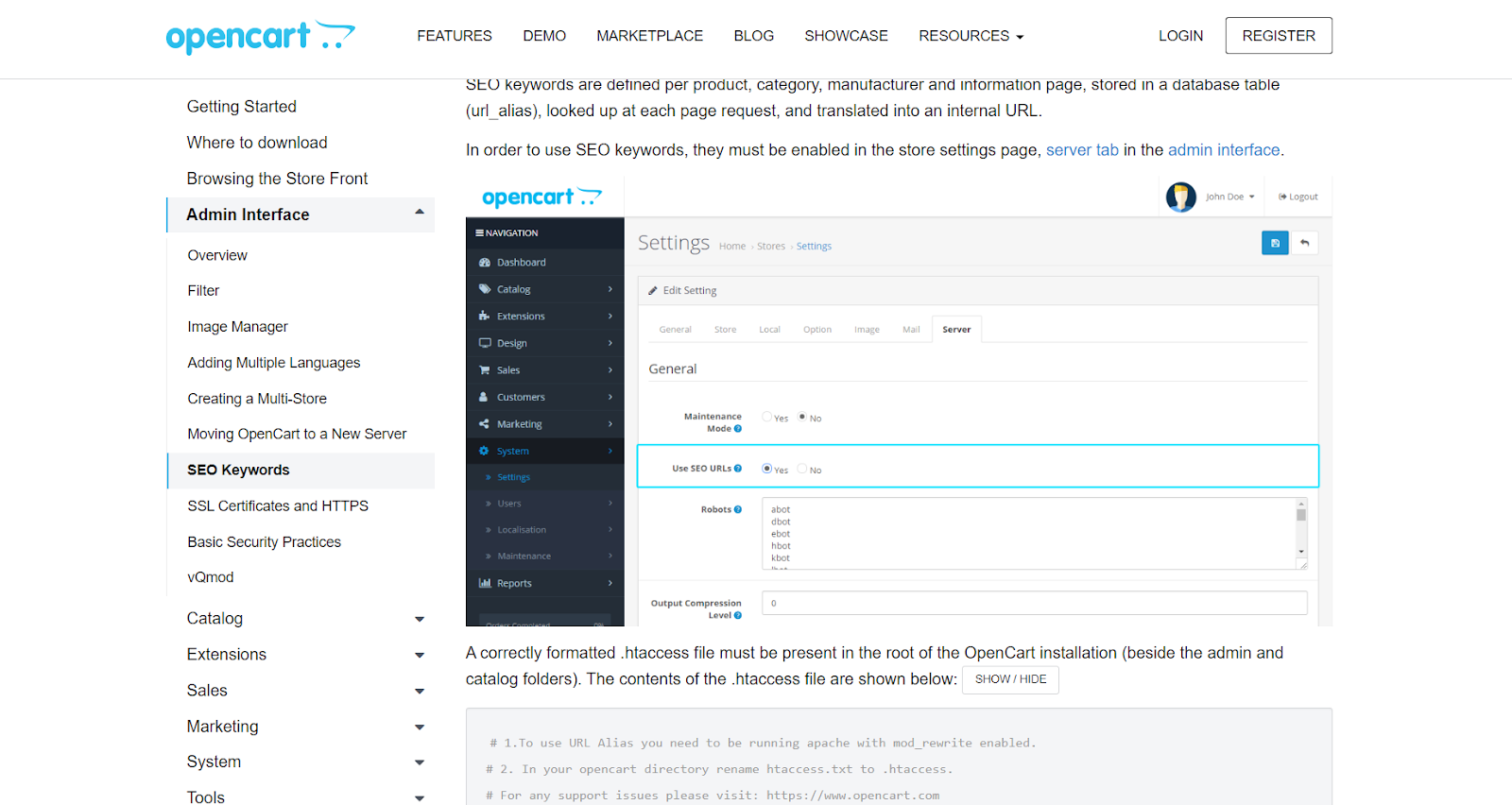
Task: Expand the Marketing section arrow
Action: click(420, 728)
